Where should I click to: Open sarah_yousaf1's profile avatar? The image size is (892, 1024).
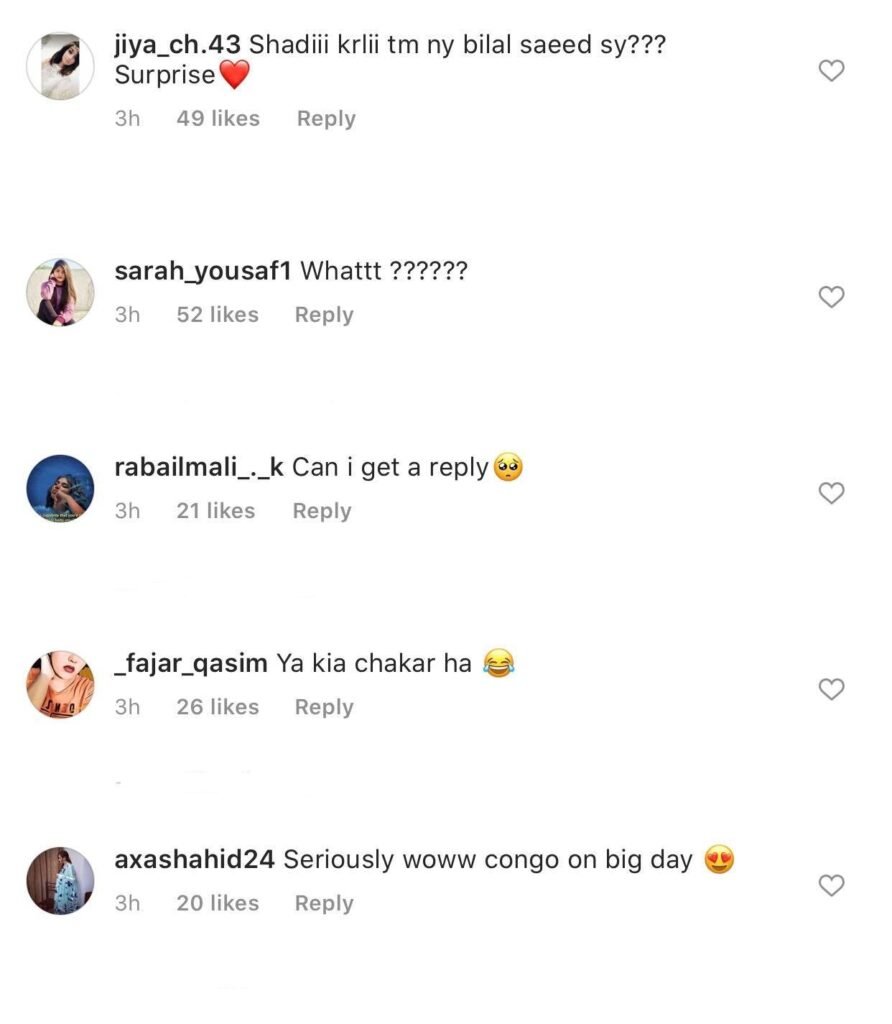click(x=60, y=292)
